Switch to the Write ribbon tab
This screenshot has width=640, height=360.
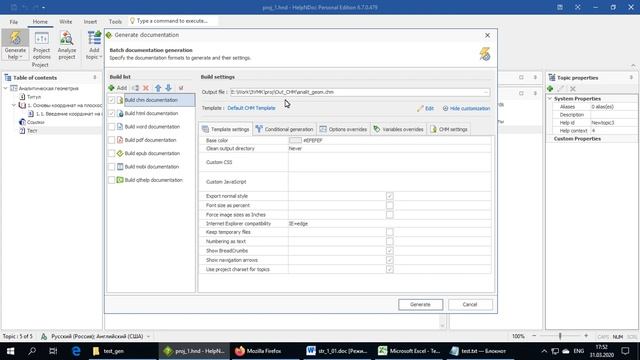click(x=65, y=22)
